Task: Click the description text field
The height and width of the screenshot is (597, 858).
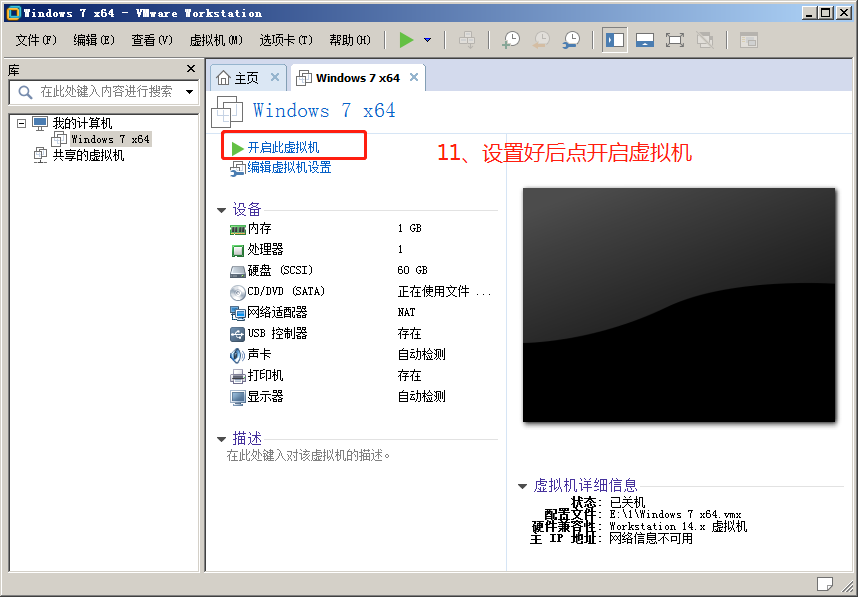Action: pos(309,456)
